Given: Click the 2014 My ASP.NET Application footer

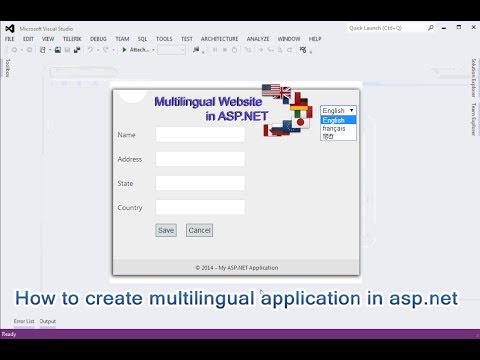Looking at the screenshot, I should click(237, 268).
